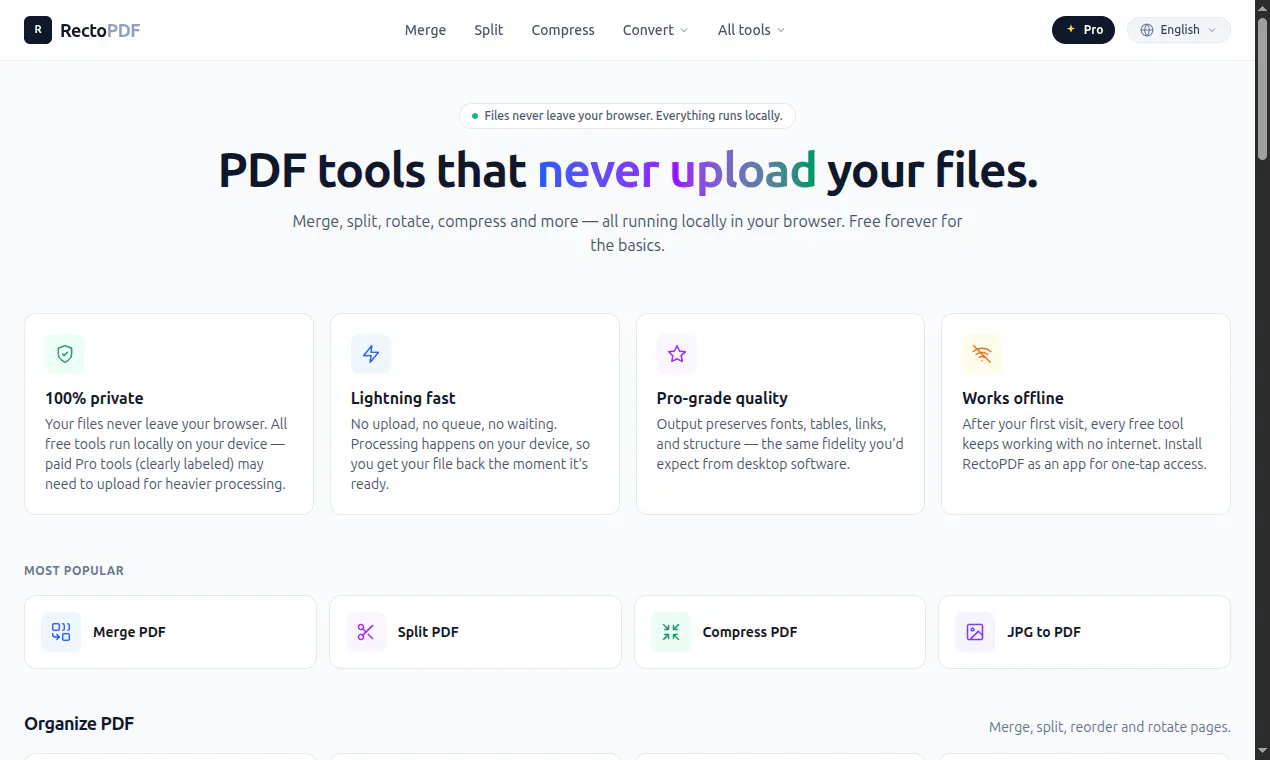Click the 'Pro-grade quality' card heading
Viewport: 1270px width, 760px height.
722,398
